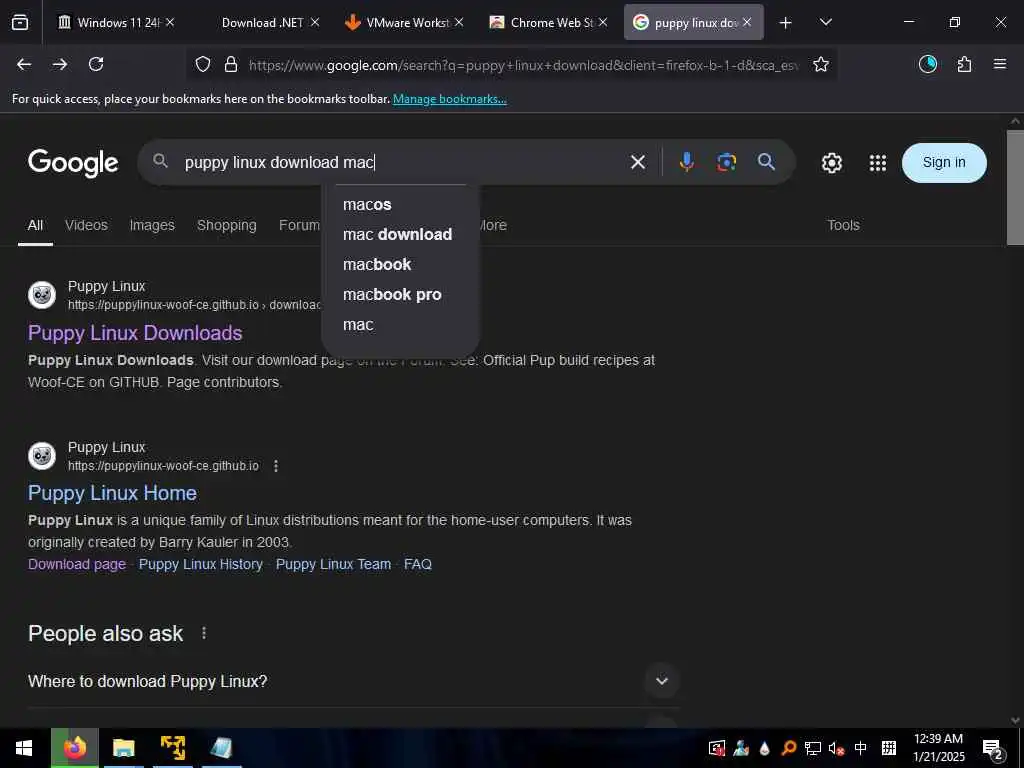Click the Google logo

tap(73, 163)
